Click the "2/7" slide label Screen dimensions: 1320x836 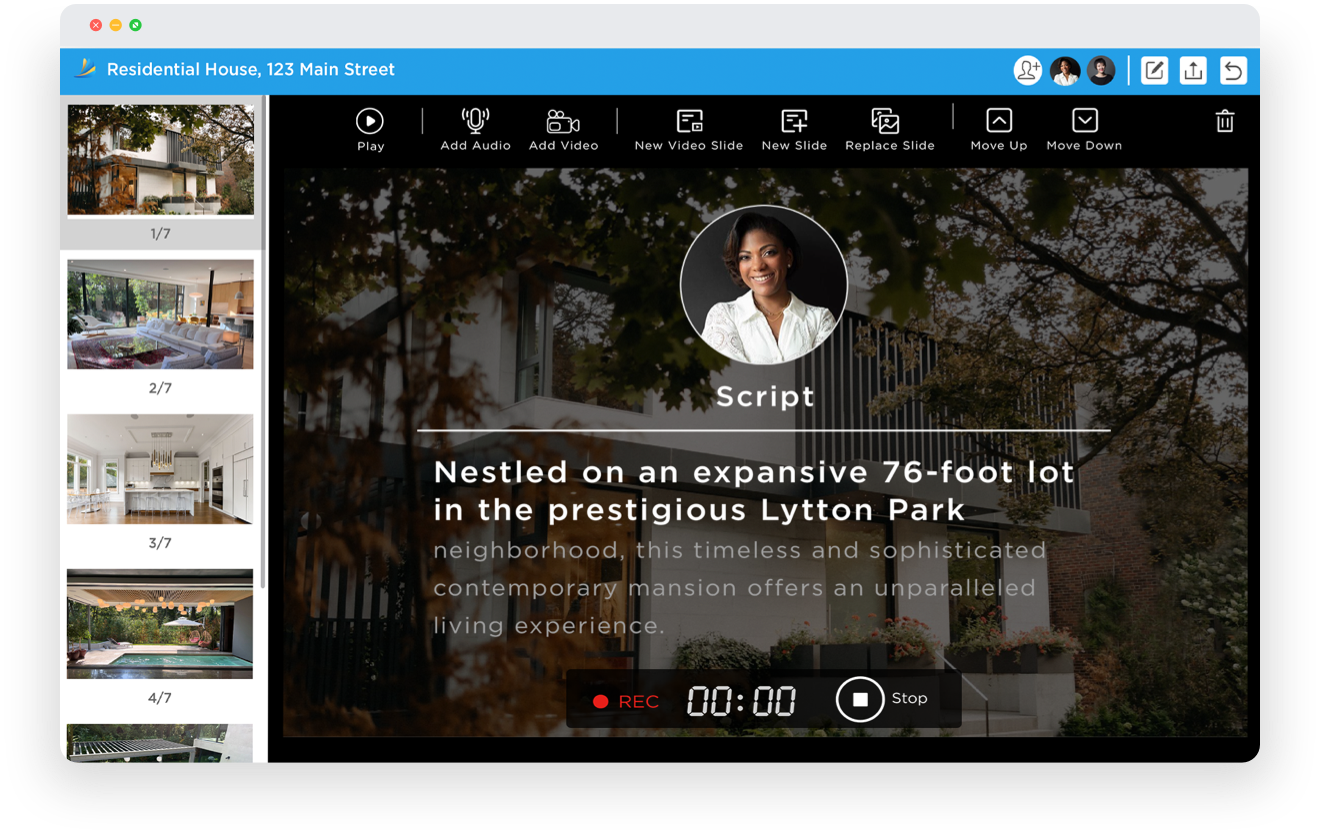tap(160, 388)
